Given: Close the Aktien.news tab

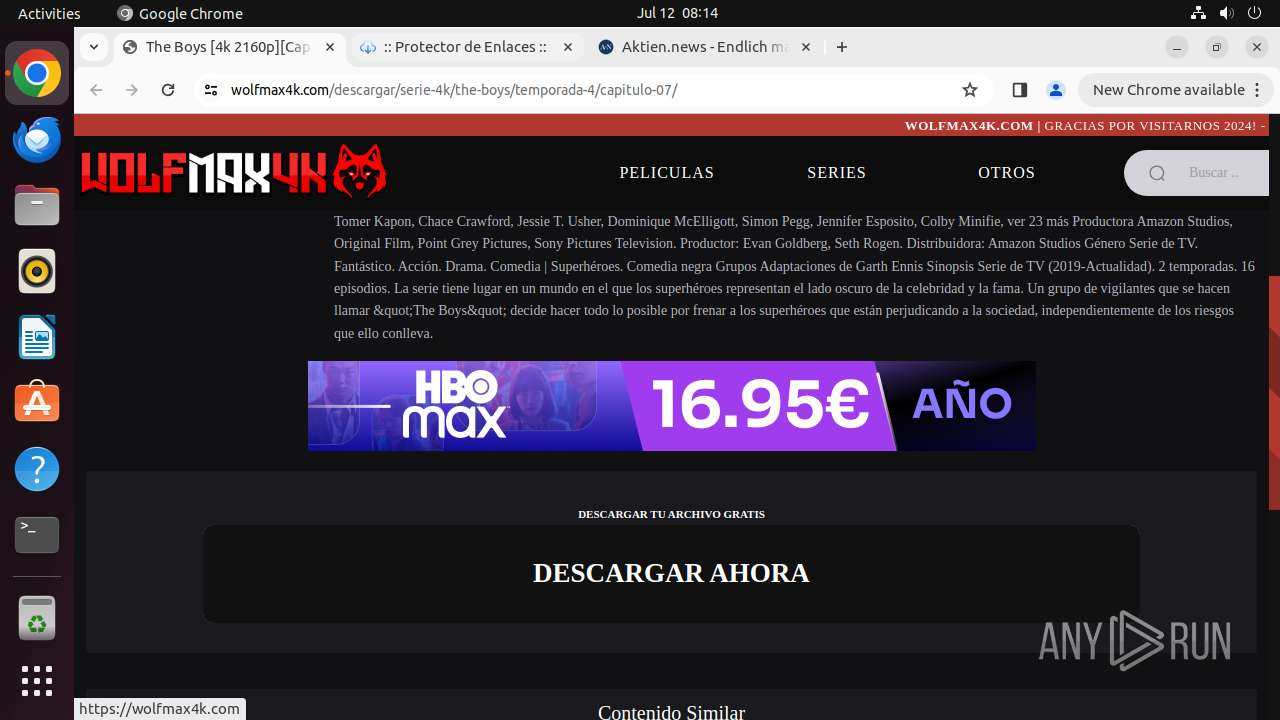Looking at the screenshot, I should point(805,47).
